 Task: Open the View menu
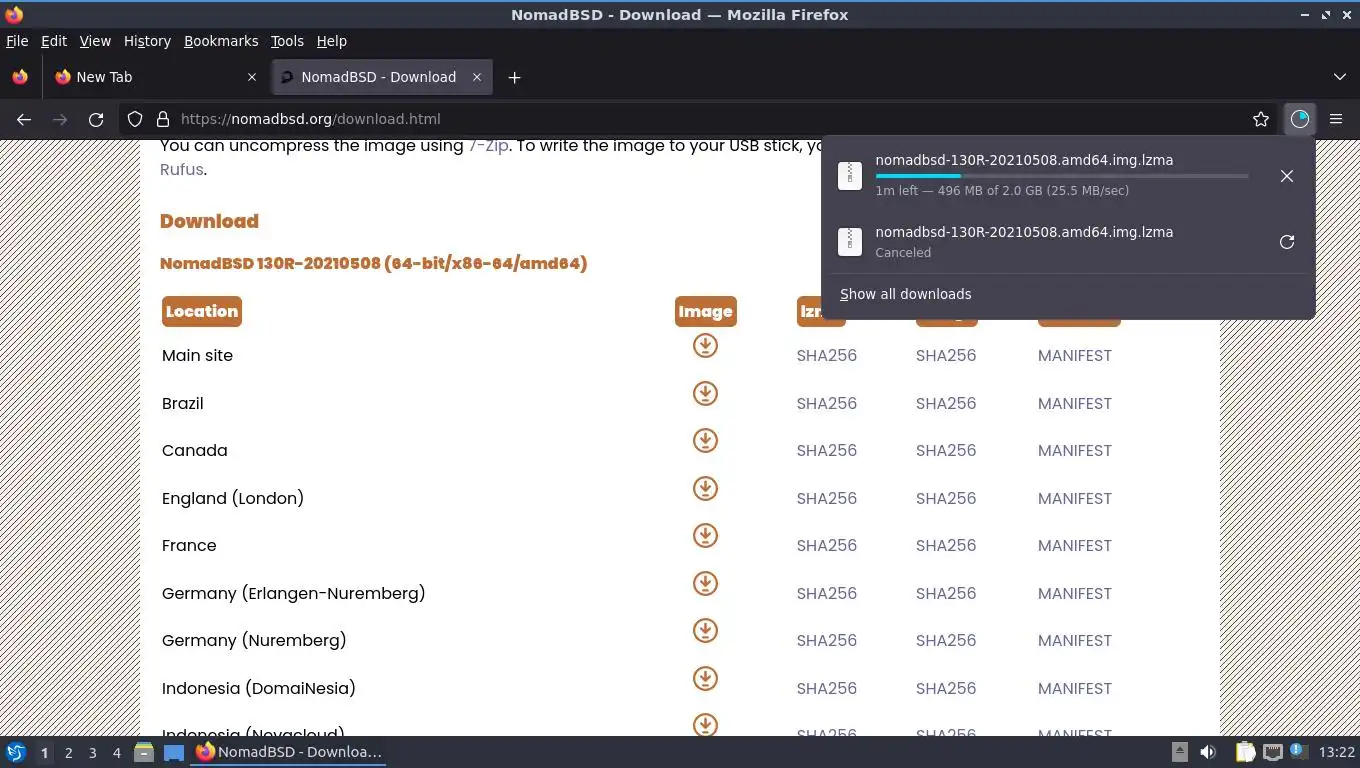tap(95, 41)
